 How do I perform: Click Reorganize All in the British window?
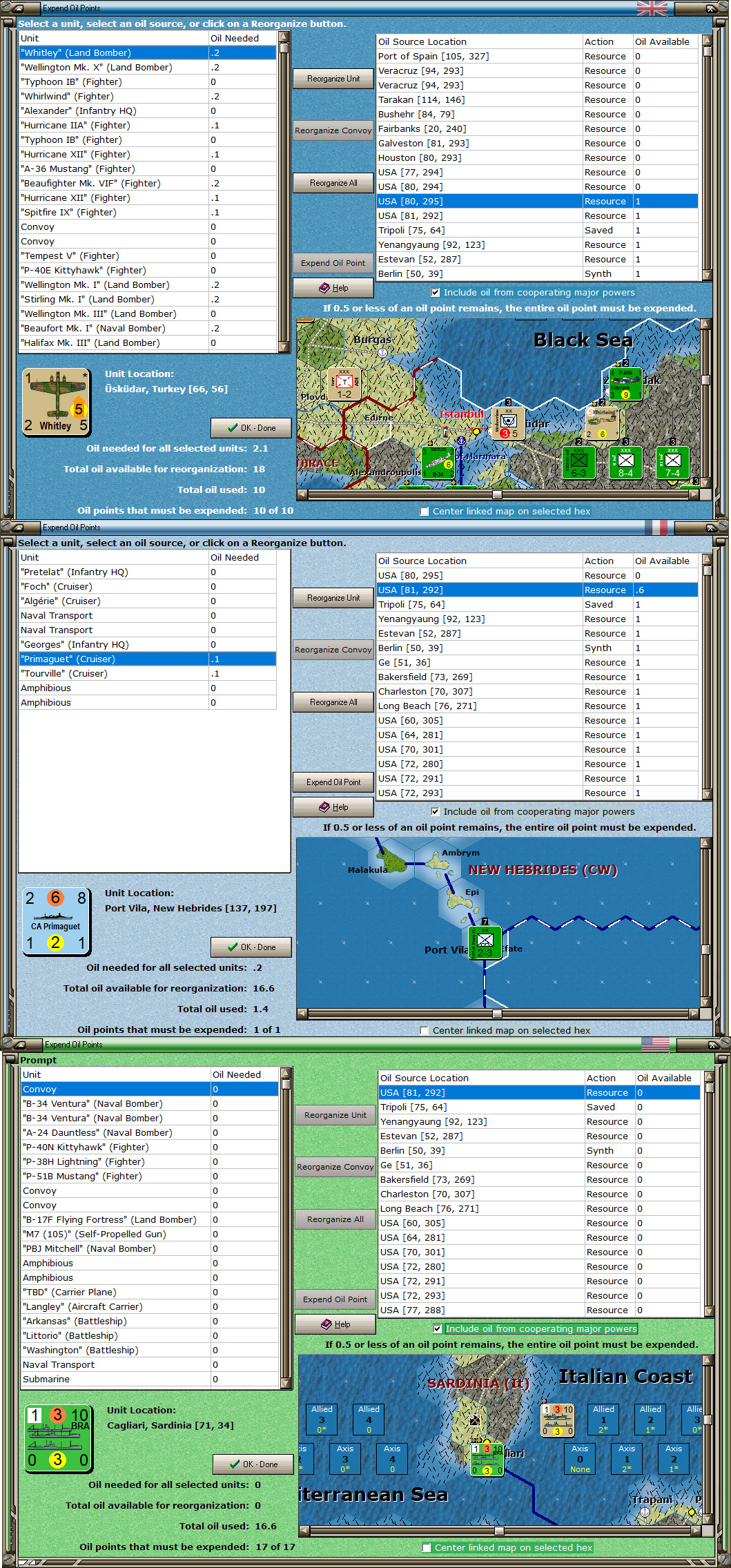(333, 183)
